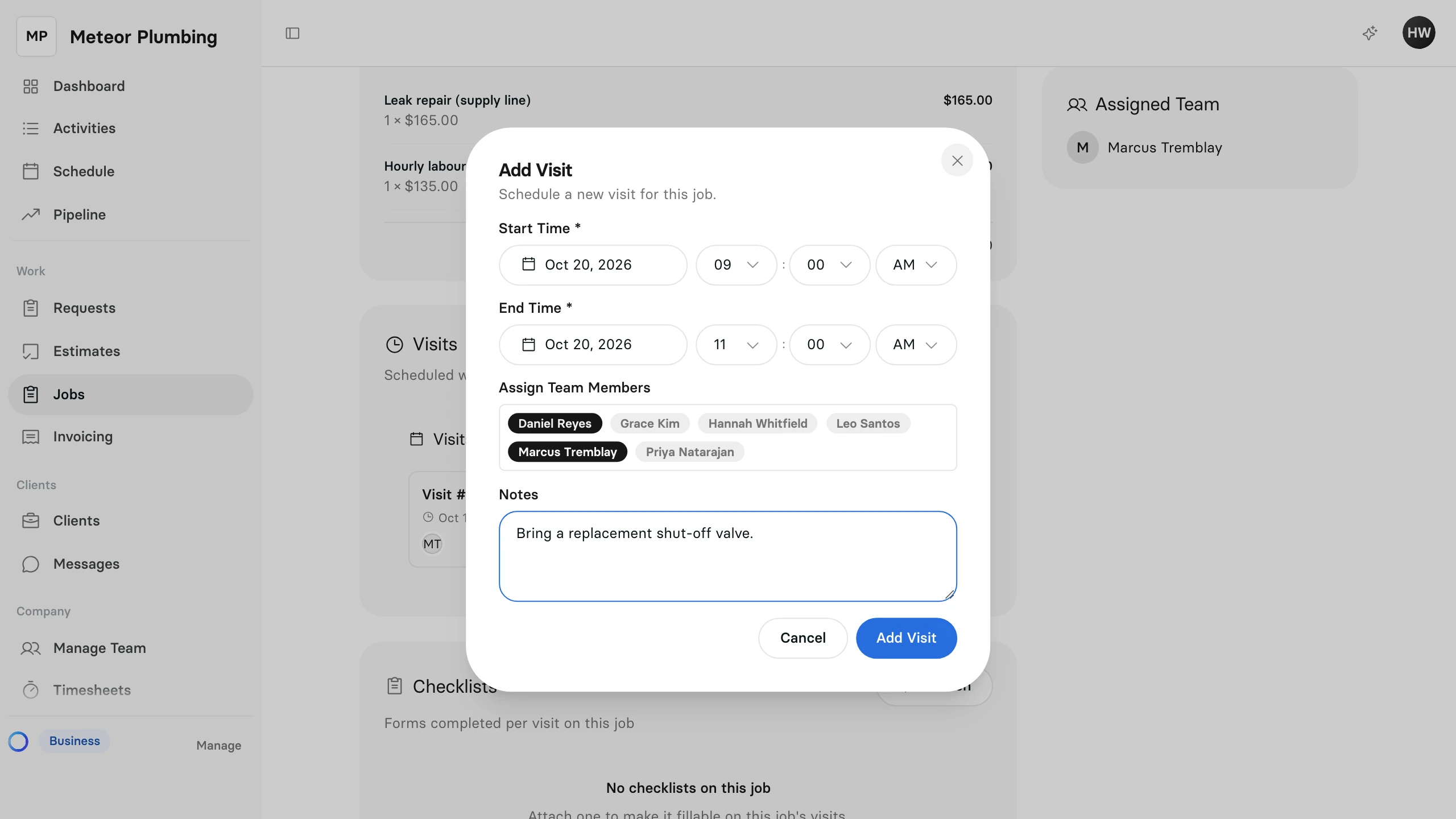The width and height of the screenshot is (1456, 819).
Task: Open the Start Time date picker
Action: click(593, 265)
